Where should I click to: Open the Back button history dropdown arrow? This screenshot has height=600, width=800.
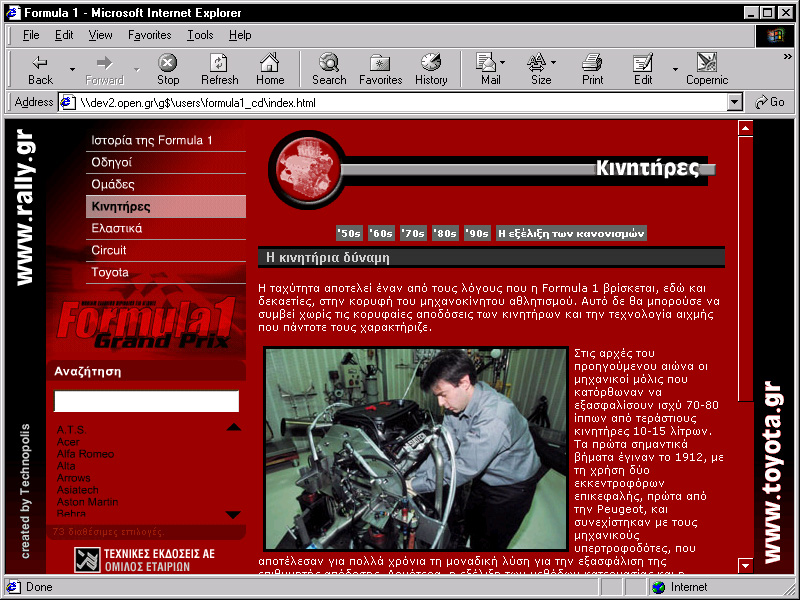click(x=72, y=69)
